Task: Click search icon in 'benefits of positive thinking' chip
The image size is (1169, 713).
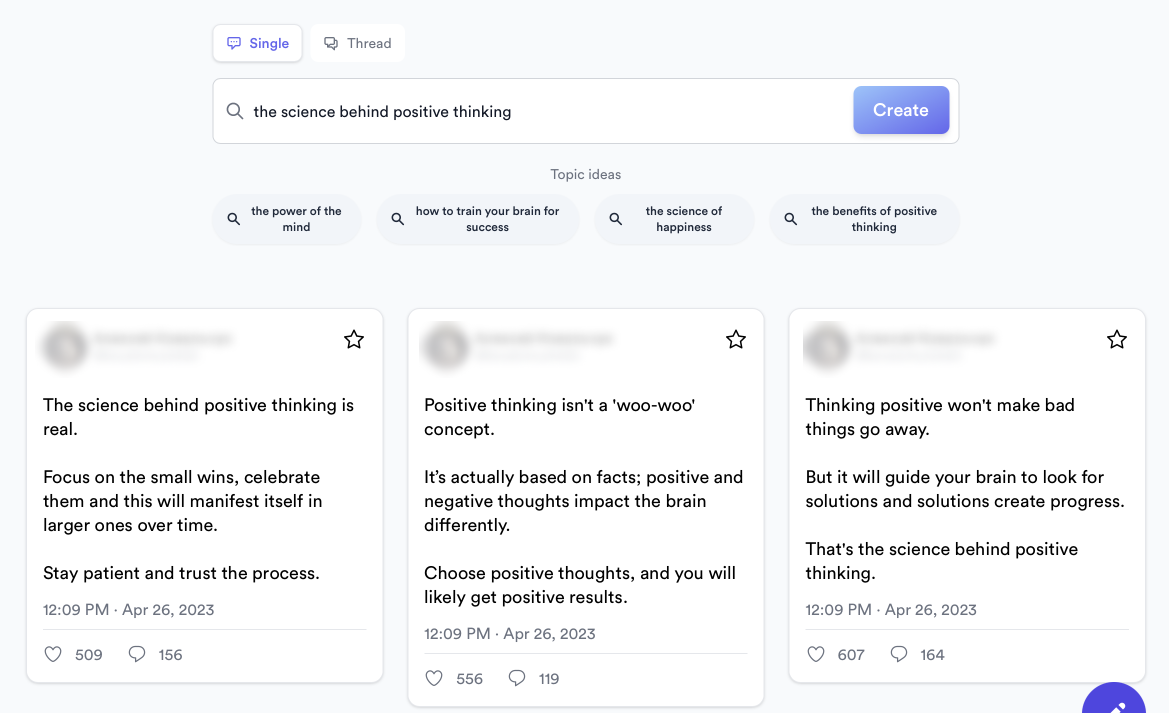Action: (791, 219)
